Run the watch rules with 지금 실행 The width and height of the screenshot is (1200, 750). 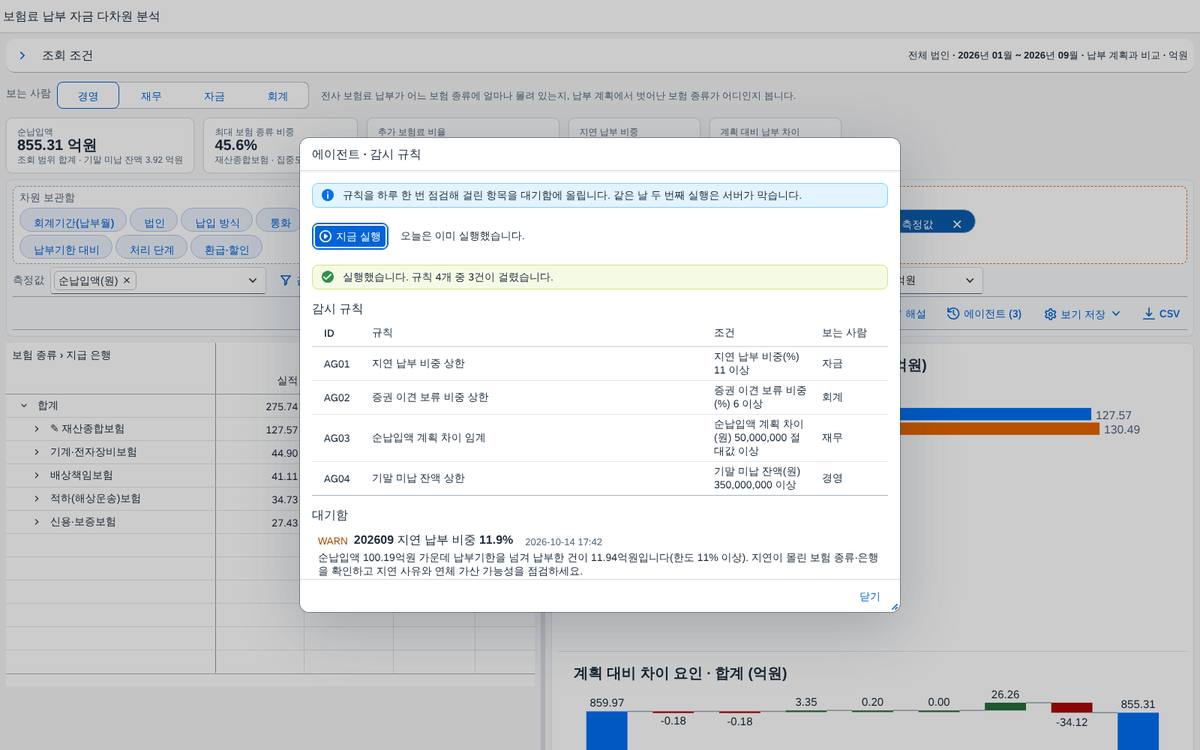[350, 236]
